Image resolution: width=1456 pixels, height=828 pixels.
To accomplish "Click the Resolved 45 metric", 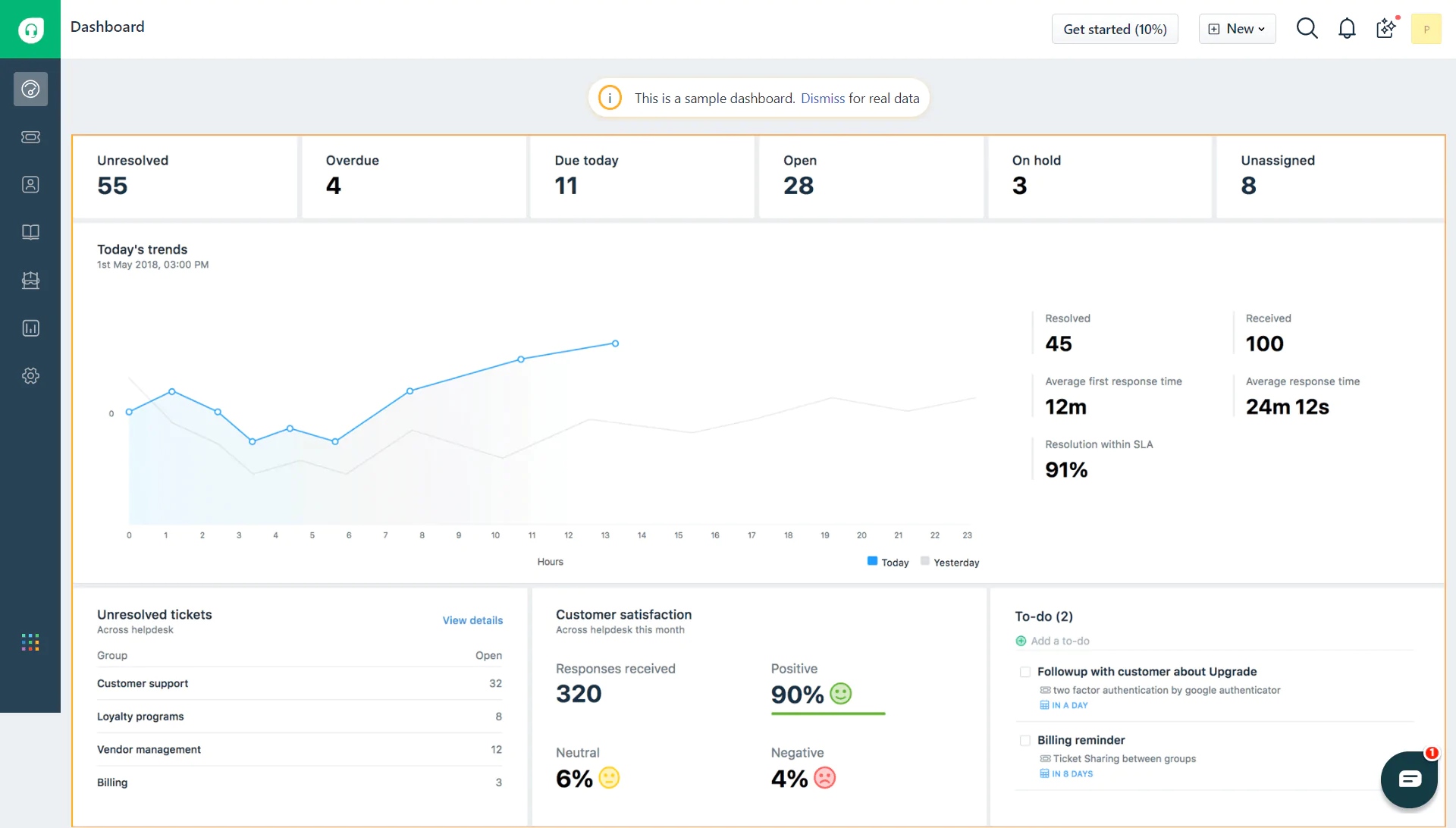I will click(1059, 344).
